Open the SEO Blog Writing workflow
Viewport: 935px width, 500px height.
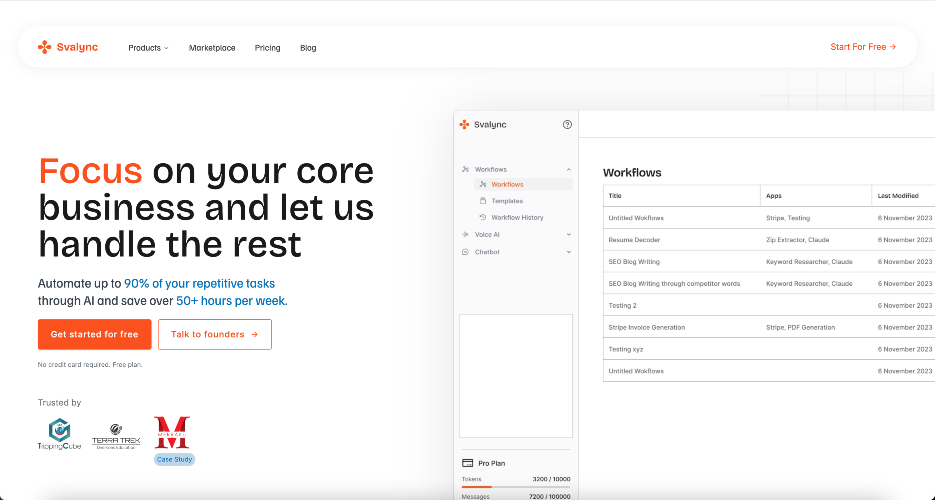[x=769, y=262]
